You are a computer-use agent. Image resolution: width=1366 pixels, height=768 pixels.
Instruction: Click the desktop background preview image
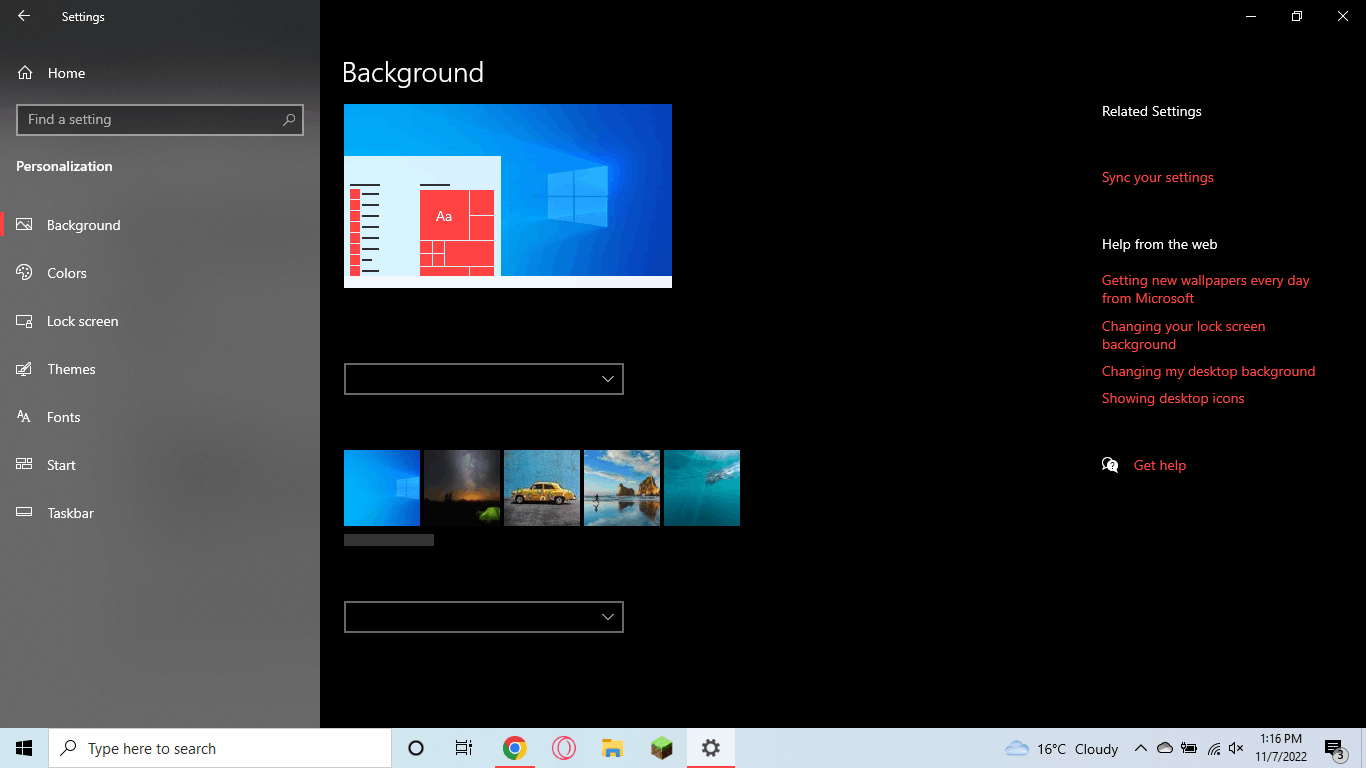click(x=508, y=196)
